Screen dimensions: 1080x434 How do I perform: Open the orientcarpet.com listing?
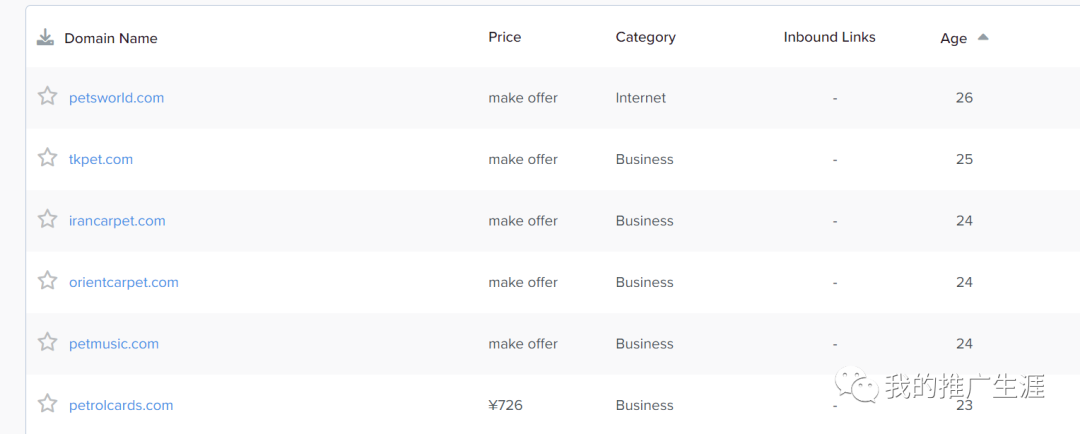pos(124,282)
